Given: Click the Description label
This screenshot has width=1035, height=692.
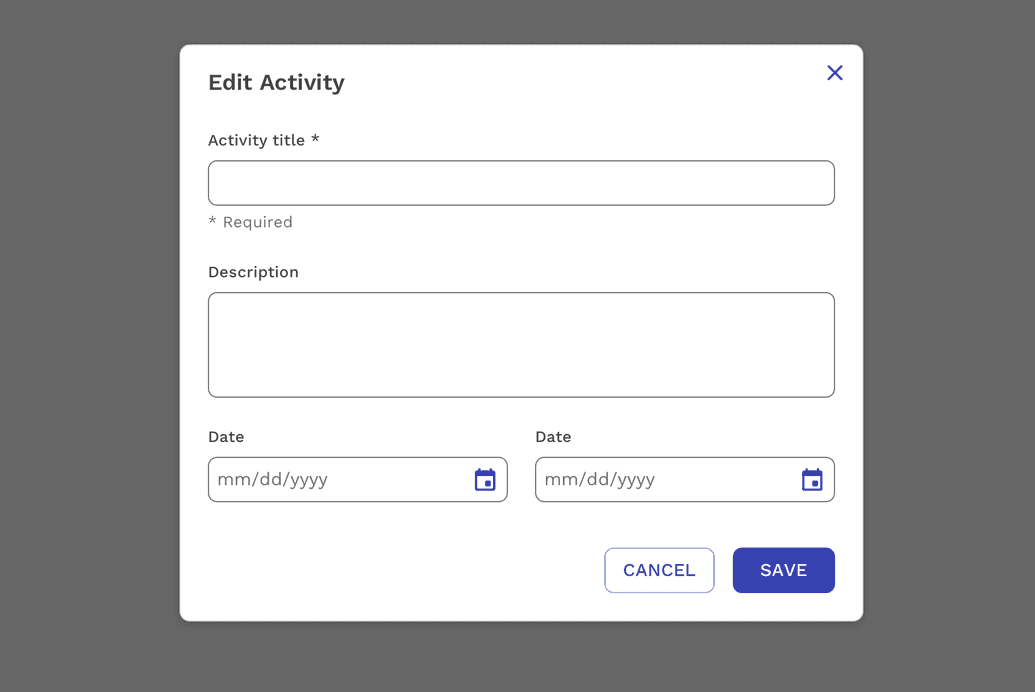Looking at the screenshot, I should click(x=253, y=271).
